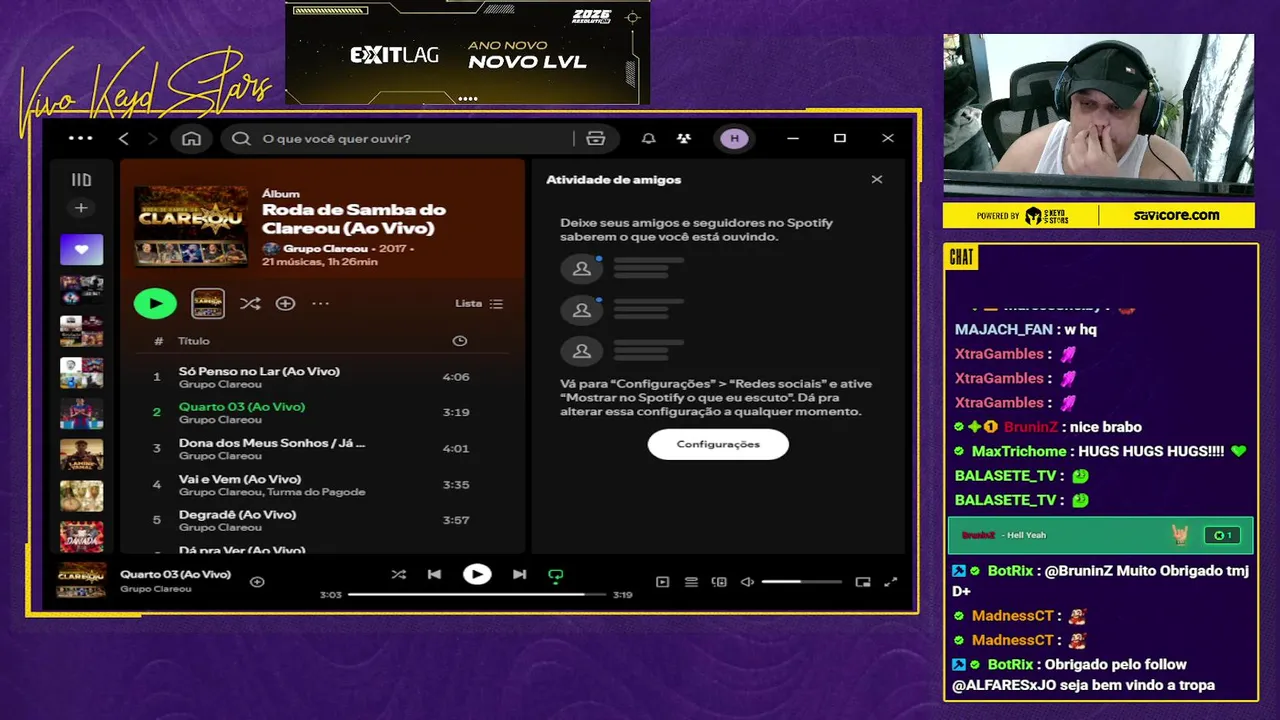The height and width of the screenshot is (720, 1280).
Task: Click the ExitLag banner at the top
Action: pyautogui.click(x=467, y=52)
